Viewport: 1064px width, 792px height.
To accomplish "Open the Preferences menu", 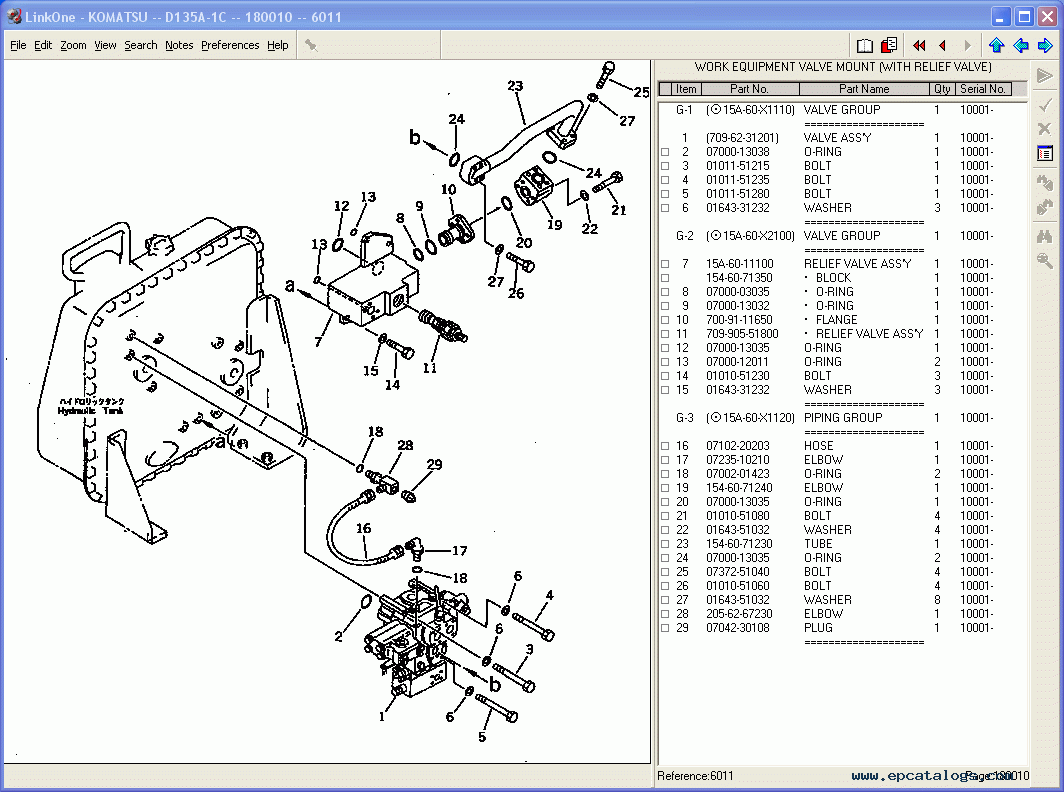I will 230,45.
